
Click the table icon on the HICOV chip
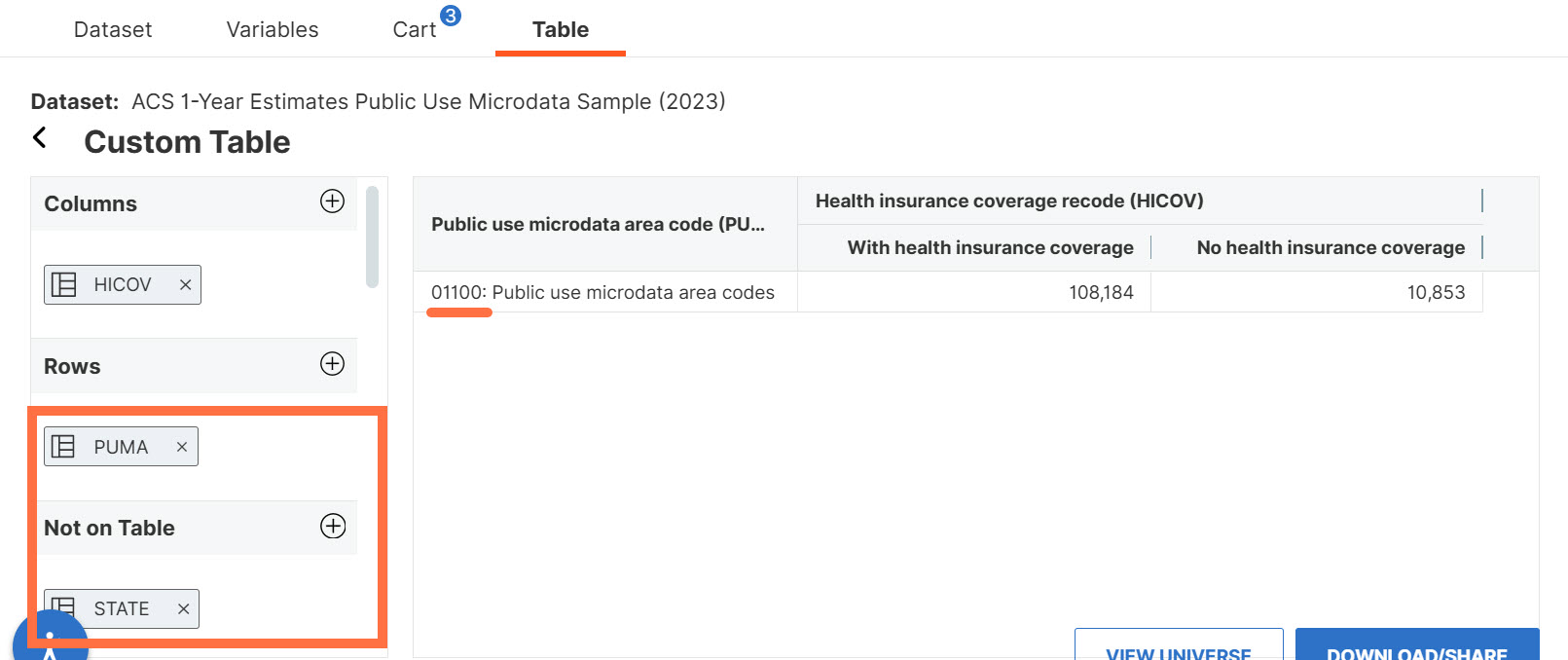coord(63,284)
